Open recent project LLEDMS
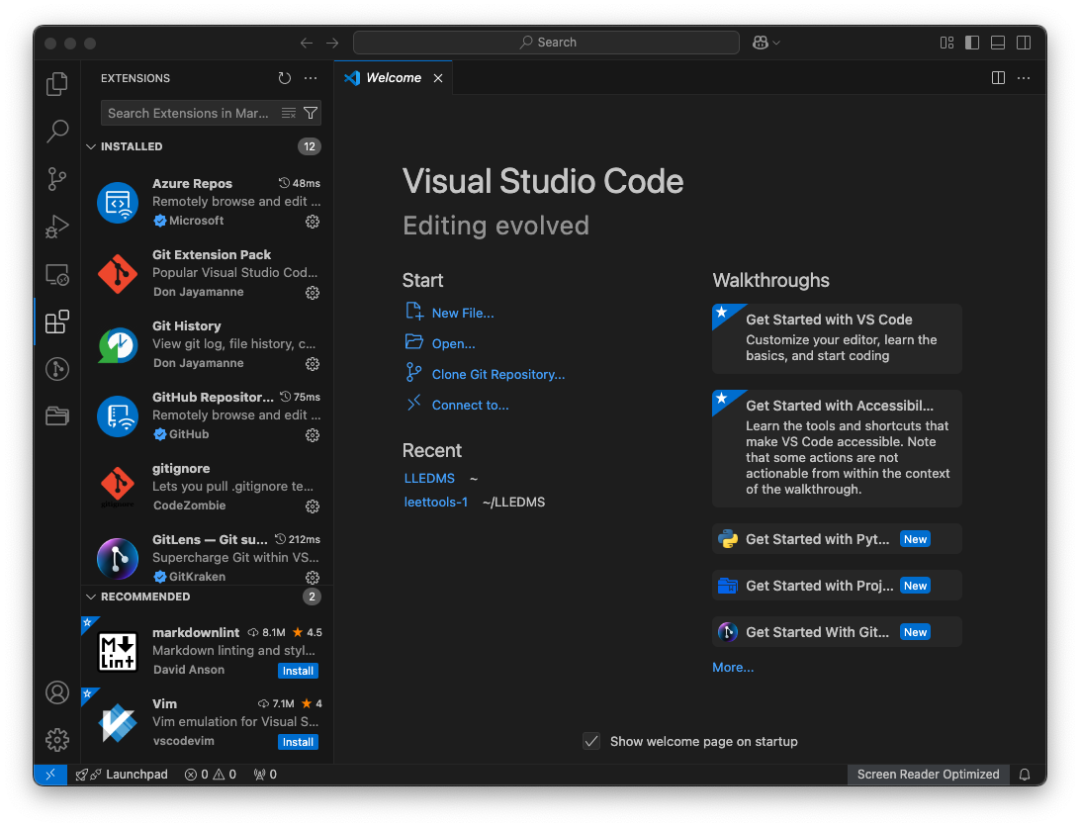Viewport: 1080px width, 827px height. [x=429, y=479]
